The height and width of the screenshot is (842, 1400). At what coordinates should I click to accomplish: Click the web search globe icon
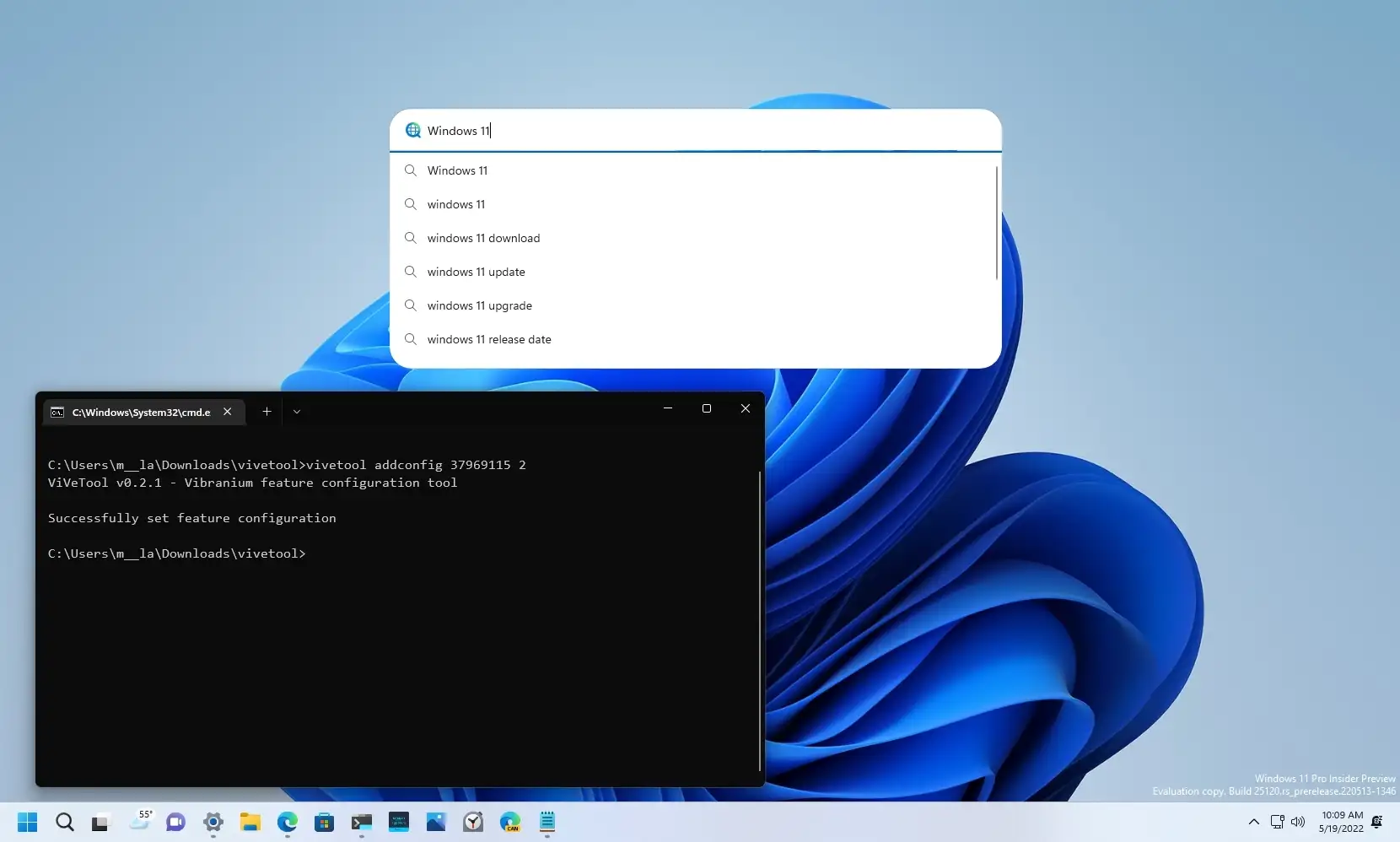coord(412,130)
